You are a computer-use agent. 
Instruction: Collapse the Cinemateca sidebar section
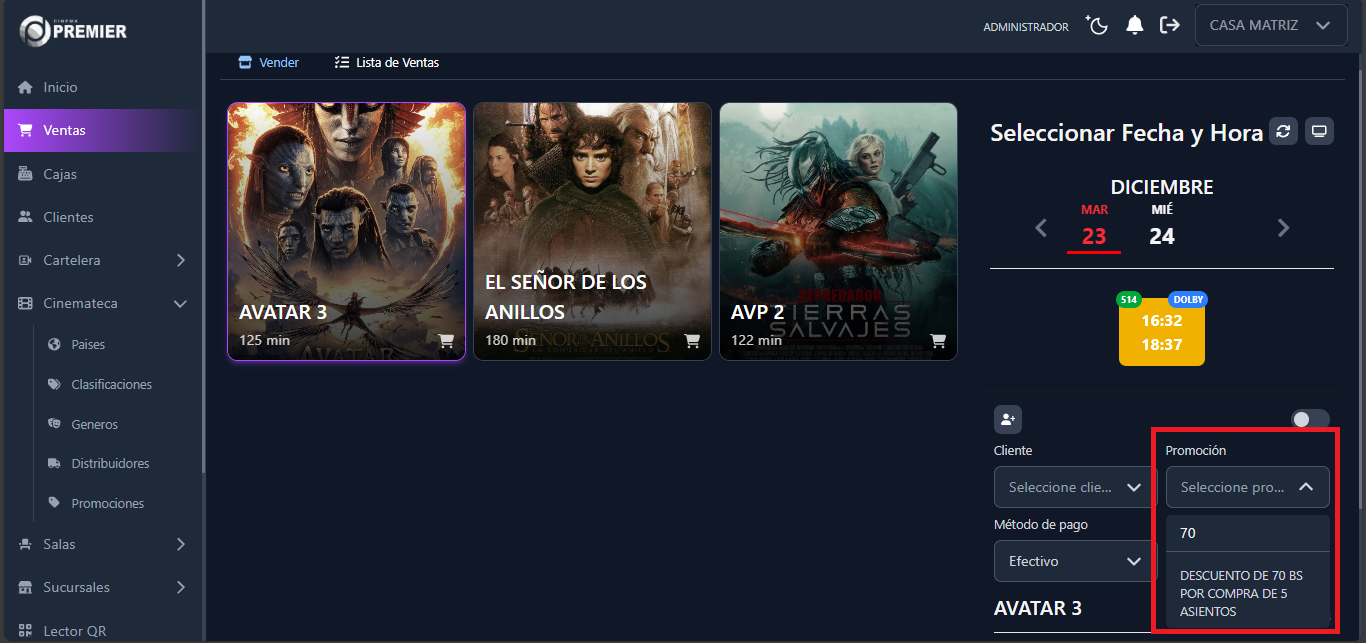pos(180,303)
